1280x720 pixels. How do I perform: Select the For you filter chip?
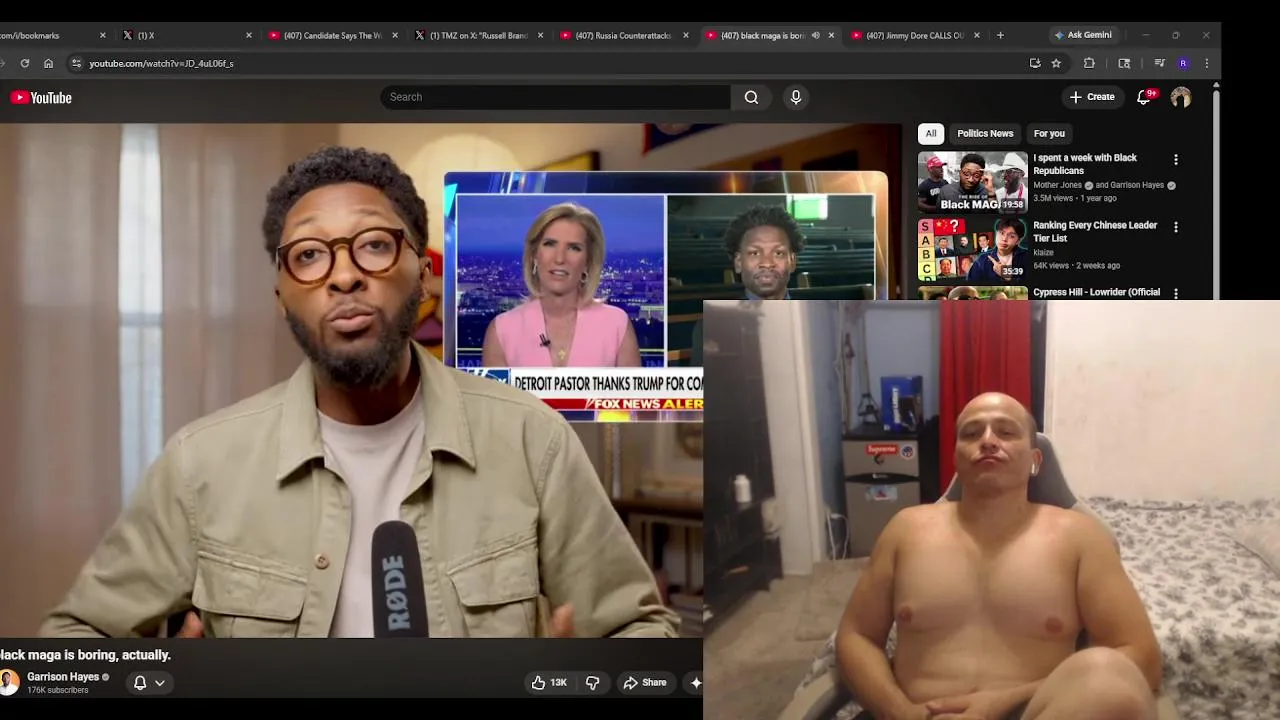[x=1049, y=133]
